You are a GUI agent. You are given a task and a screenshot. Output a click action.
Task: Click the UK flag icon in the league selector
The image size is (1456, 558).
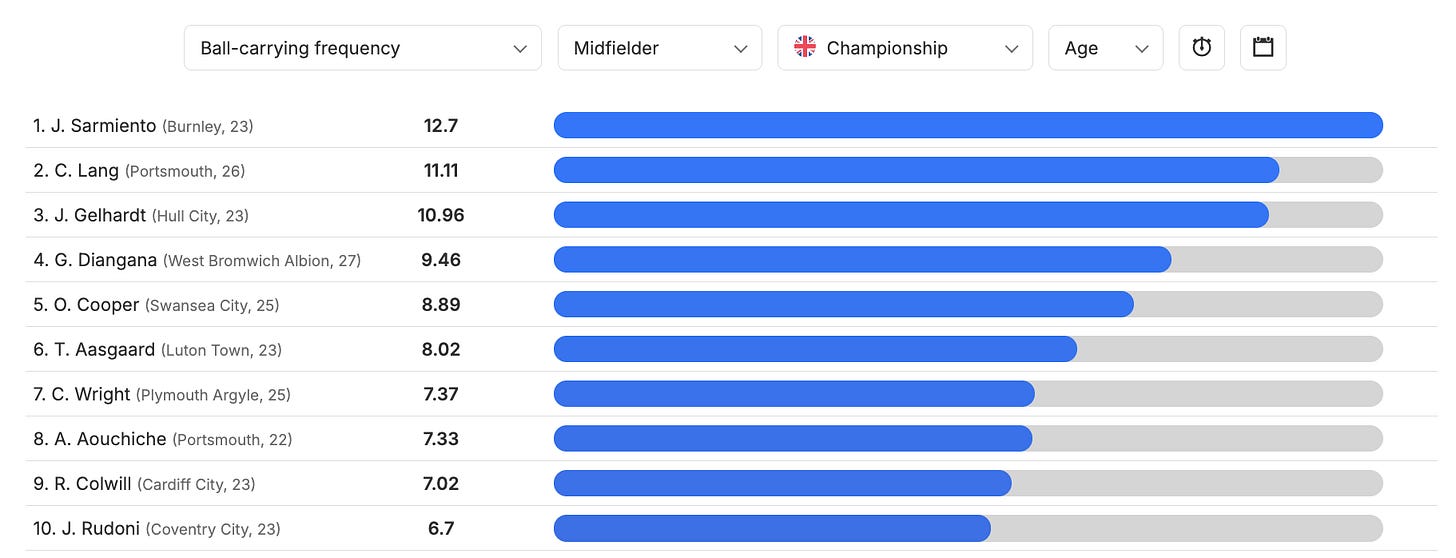(805, 47)
